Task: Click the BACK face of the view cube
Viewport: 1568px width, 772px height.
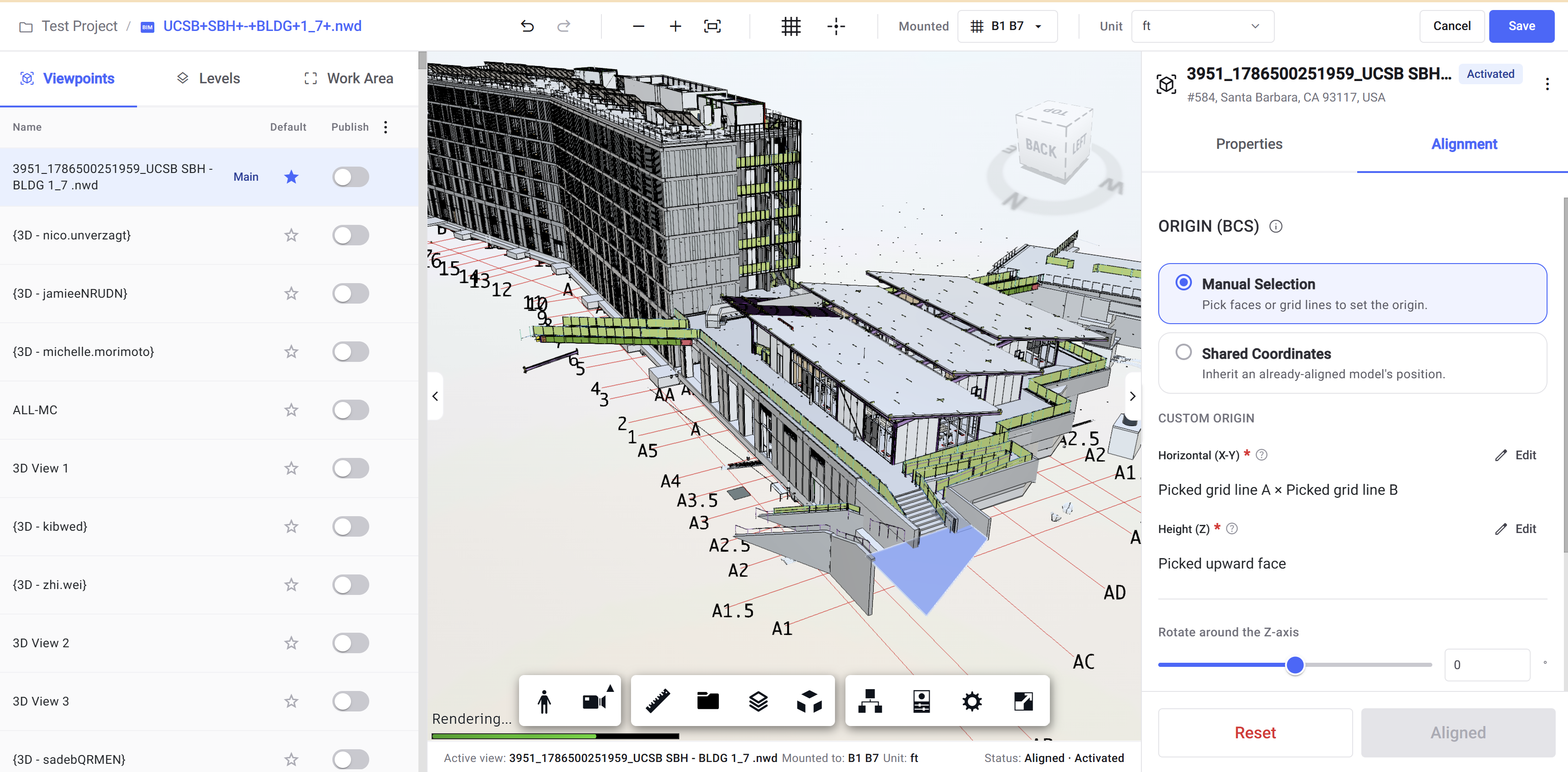Action: pos(1040,148)
